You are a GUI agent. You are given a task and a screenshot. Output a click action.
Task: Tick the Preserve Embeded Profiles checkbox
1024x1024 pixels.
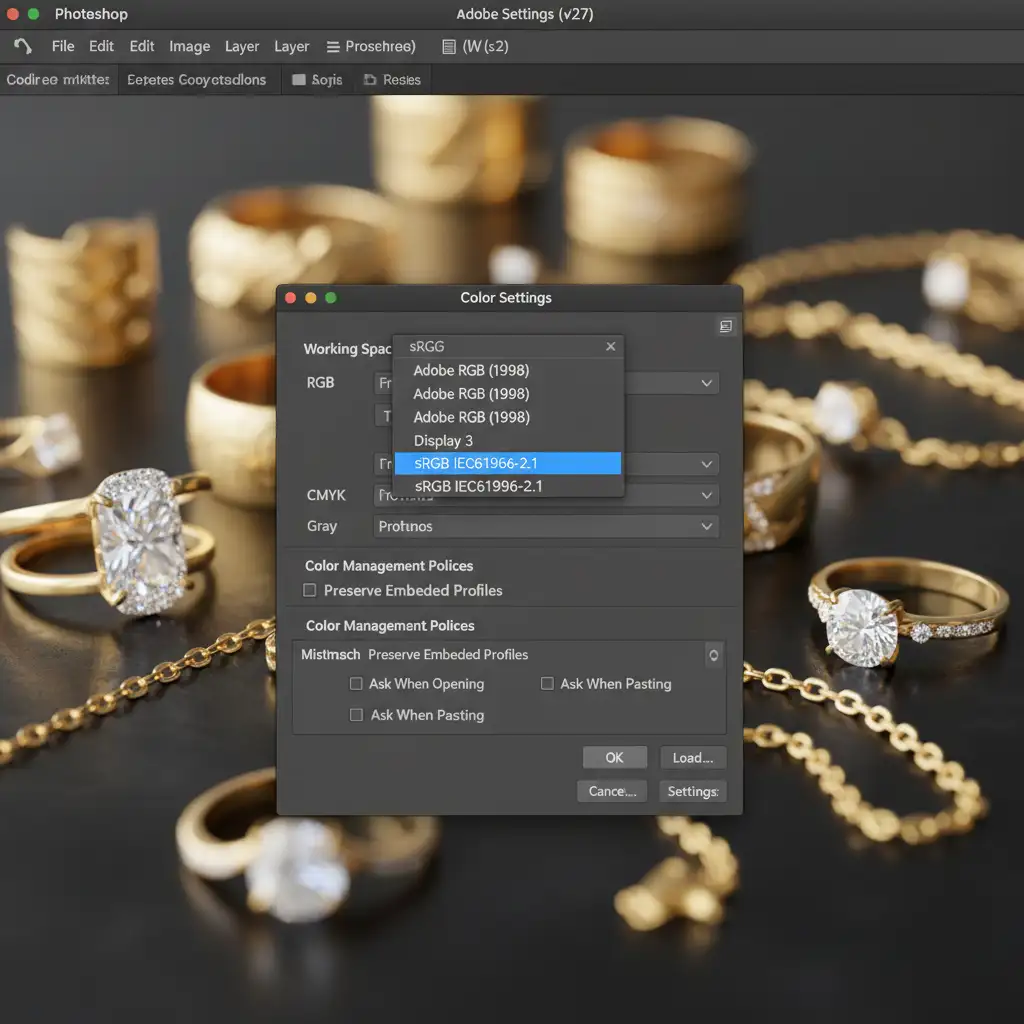(x=310, y=591)
